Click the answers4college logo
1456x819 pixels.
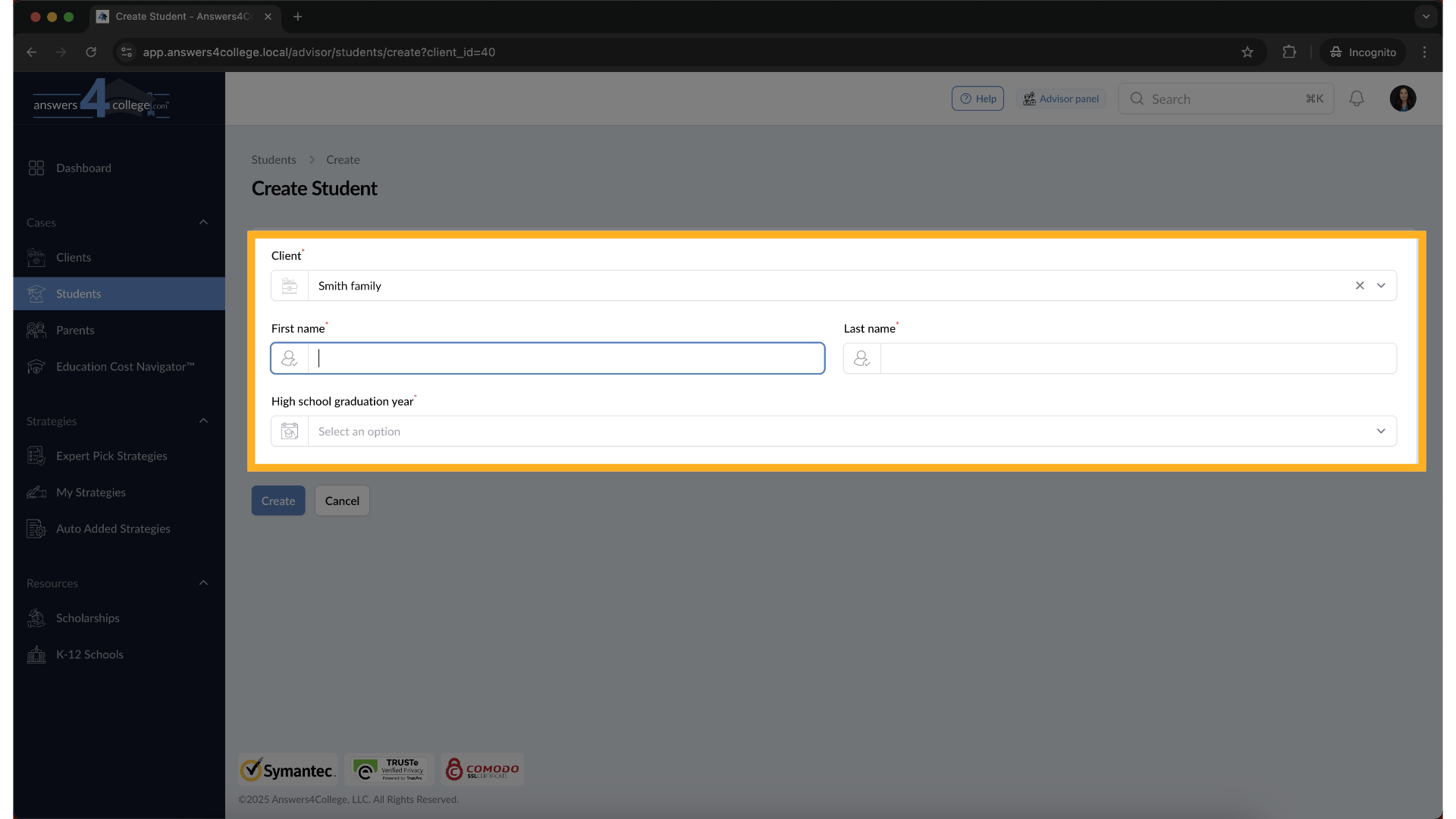click(101, 99)
